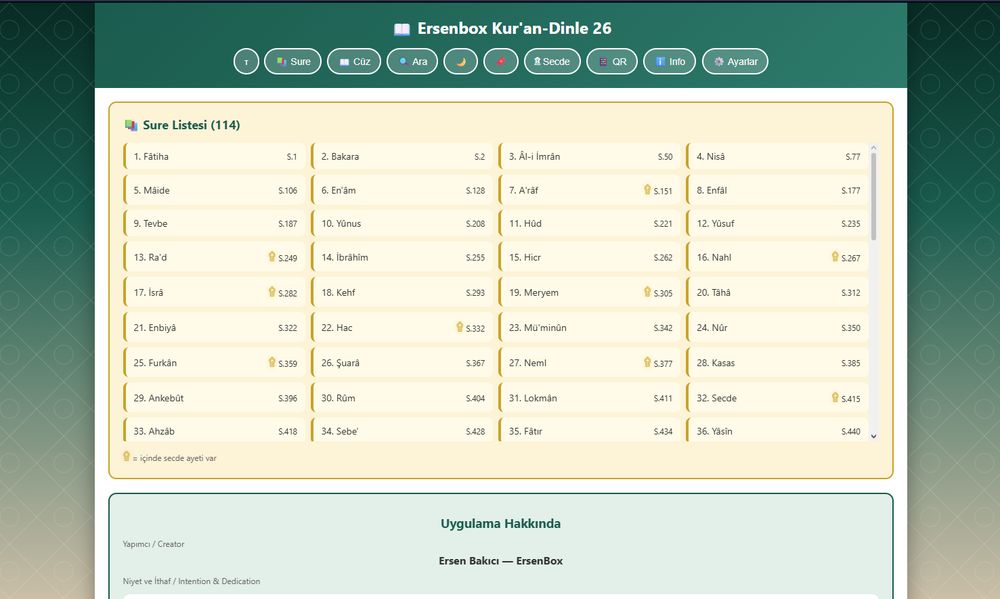Screen dimensions: 1000x599
Task: Select sure 20. Tâhâ
Action: (x=777, y=292)
